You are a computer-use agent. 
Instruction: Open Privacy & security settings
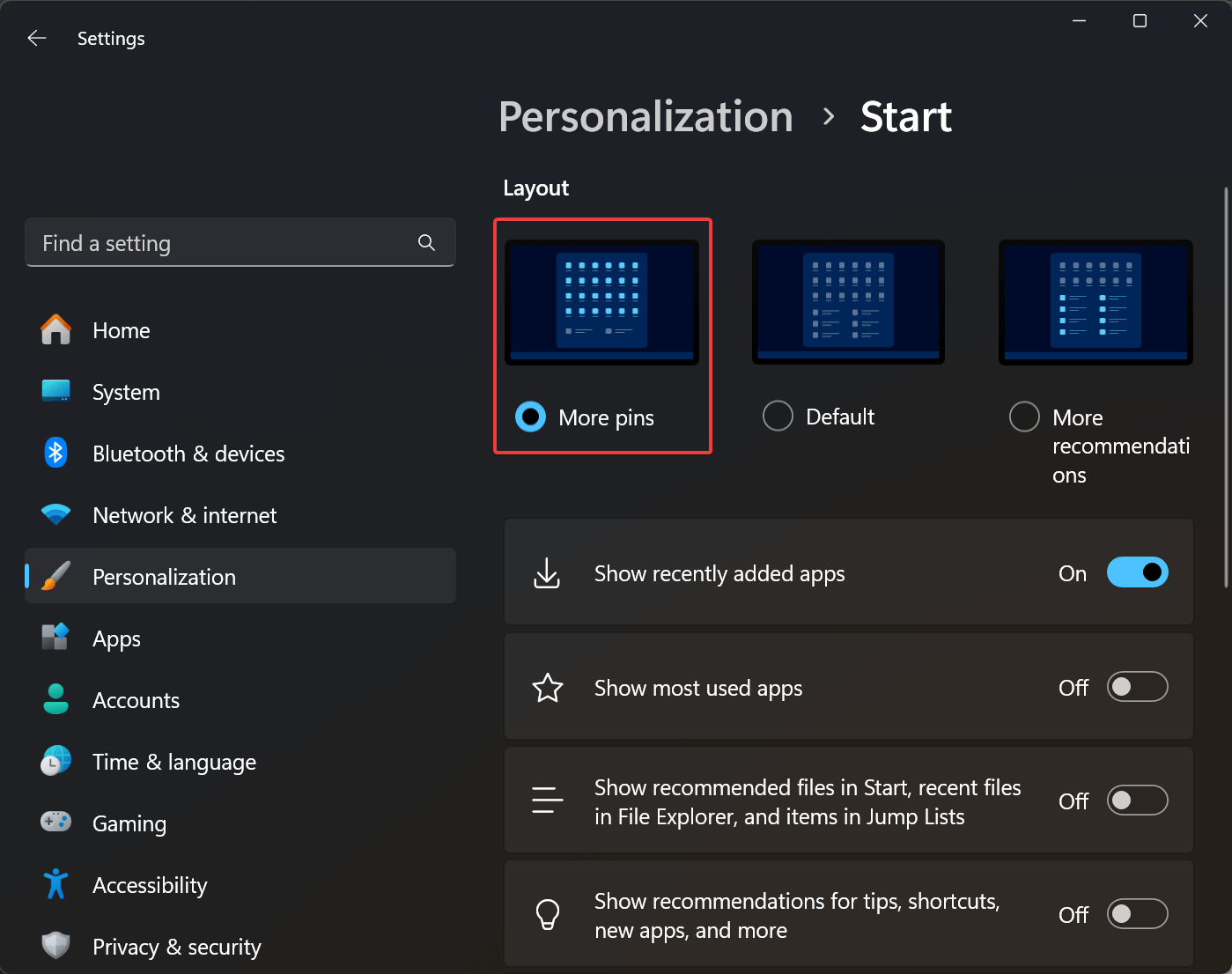tap(240, 947)
